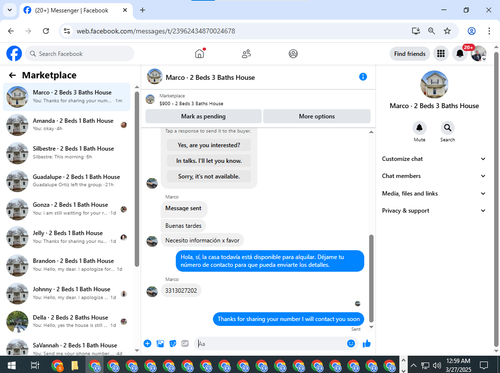The height and width of the screenshot is (373, 500).
Task: Open Della 2 Beds 2 Baths House chat
Action: tap(67, 321)
